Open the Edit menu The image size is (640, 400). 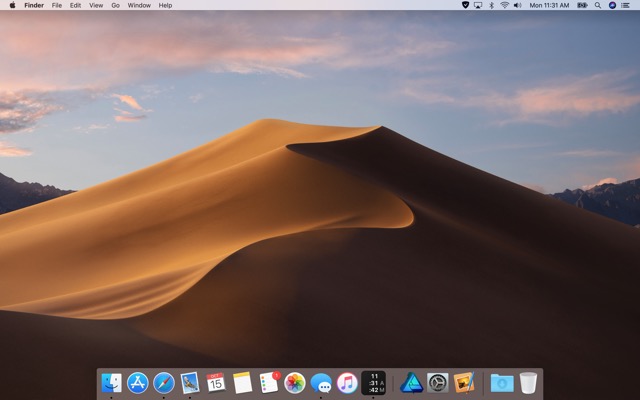(x=75, y=5)
